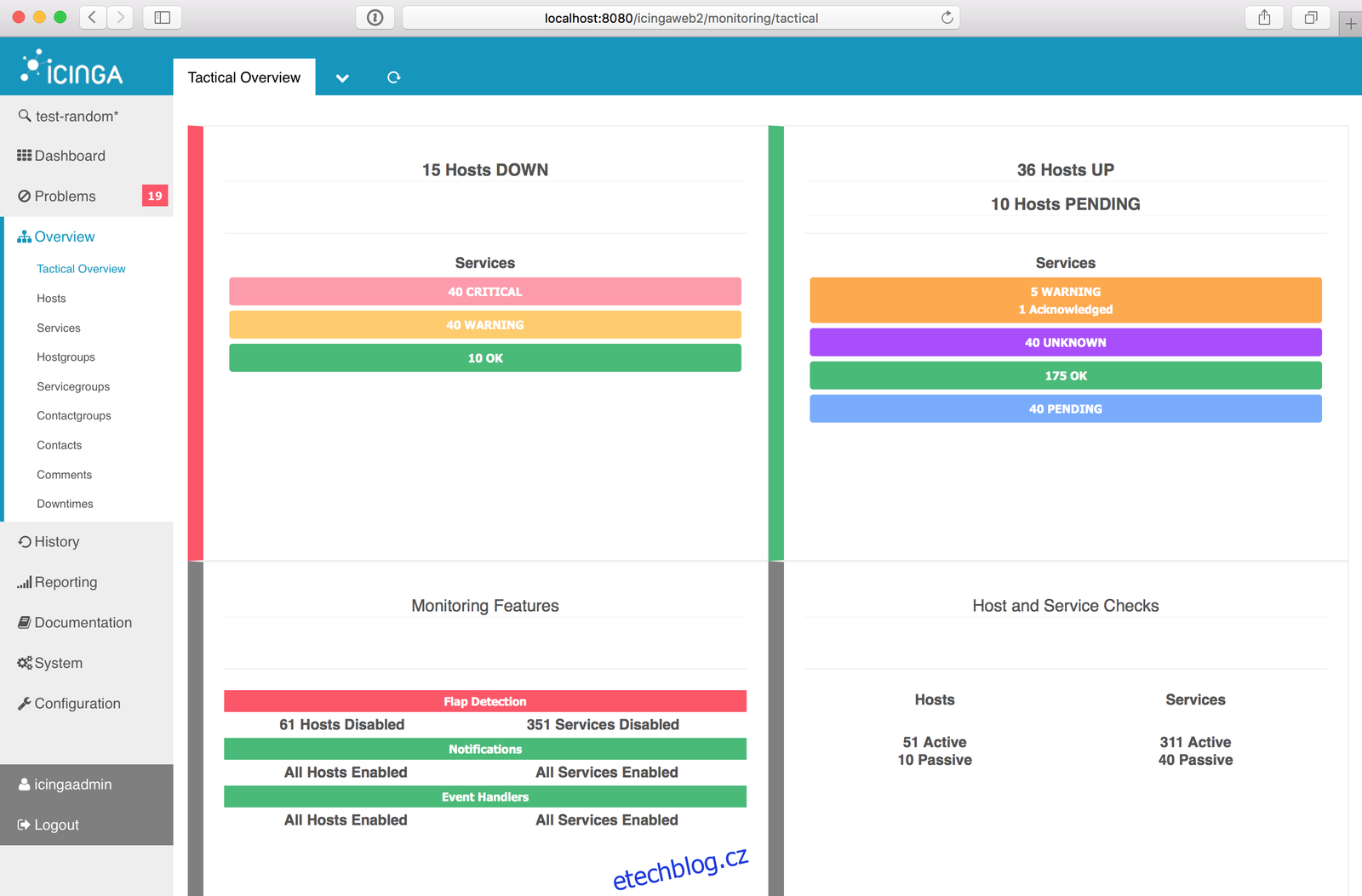Toggle the Safari sidebar
This screenshot has height=896, width=1362.
[162, 17]
